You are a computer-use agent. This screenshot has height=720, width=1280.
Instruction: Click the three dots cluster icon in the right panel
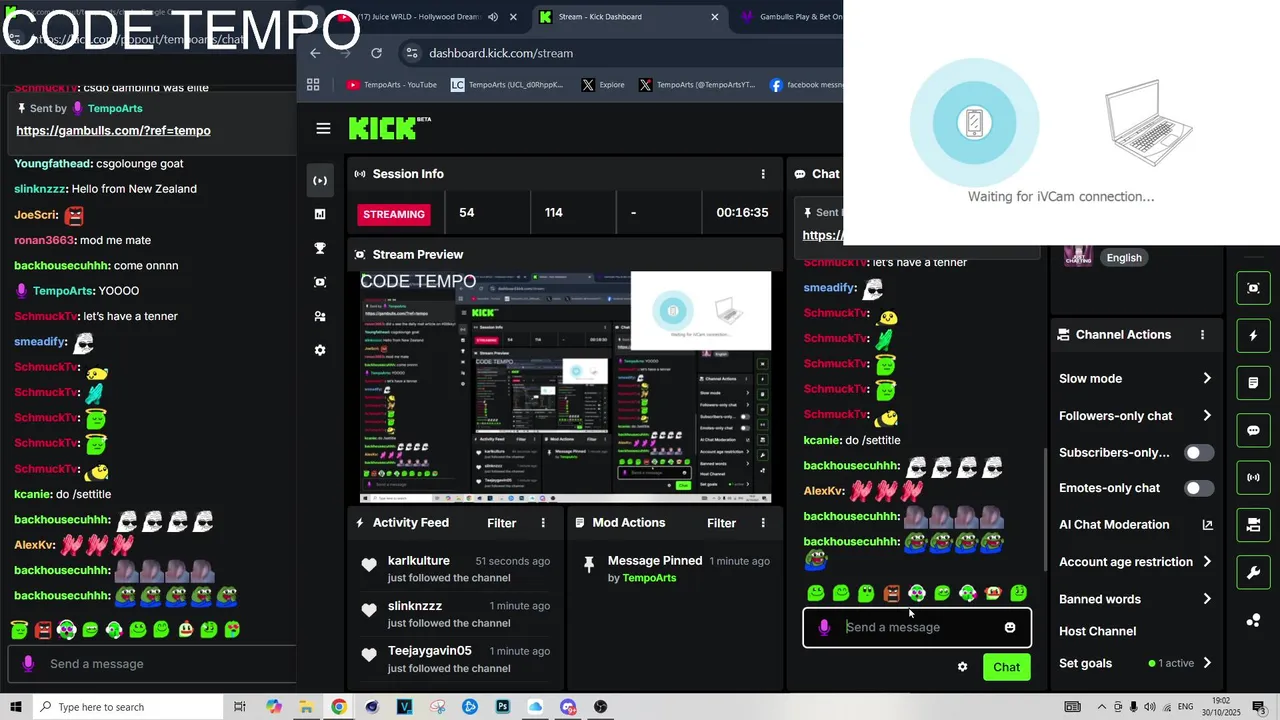[x=1253, y=620]
